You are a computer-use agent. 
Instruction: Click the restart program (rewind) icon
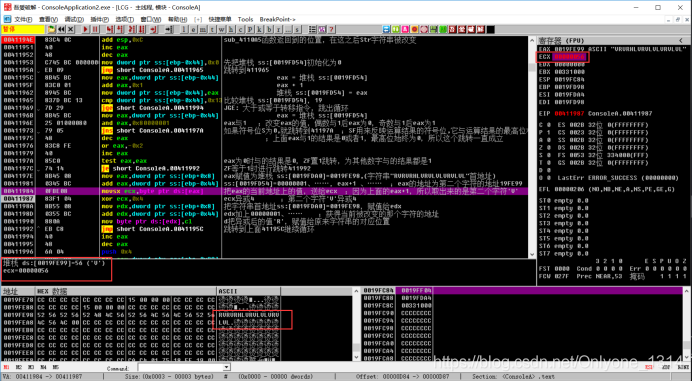point(61,29)
